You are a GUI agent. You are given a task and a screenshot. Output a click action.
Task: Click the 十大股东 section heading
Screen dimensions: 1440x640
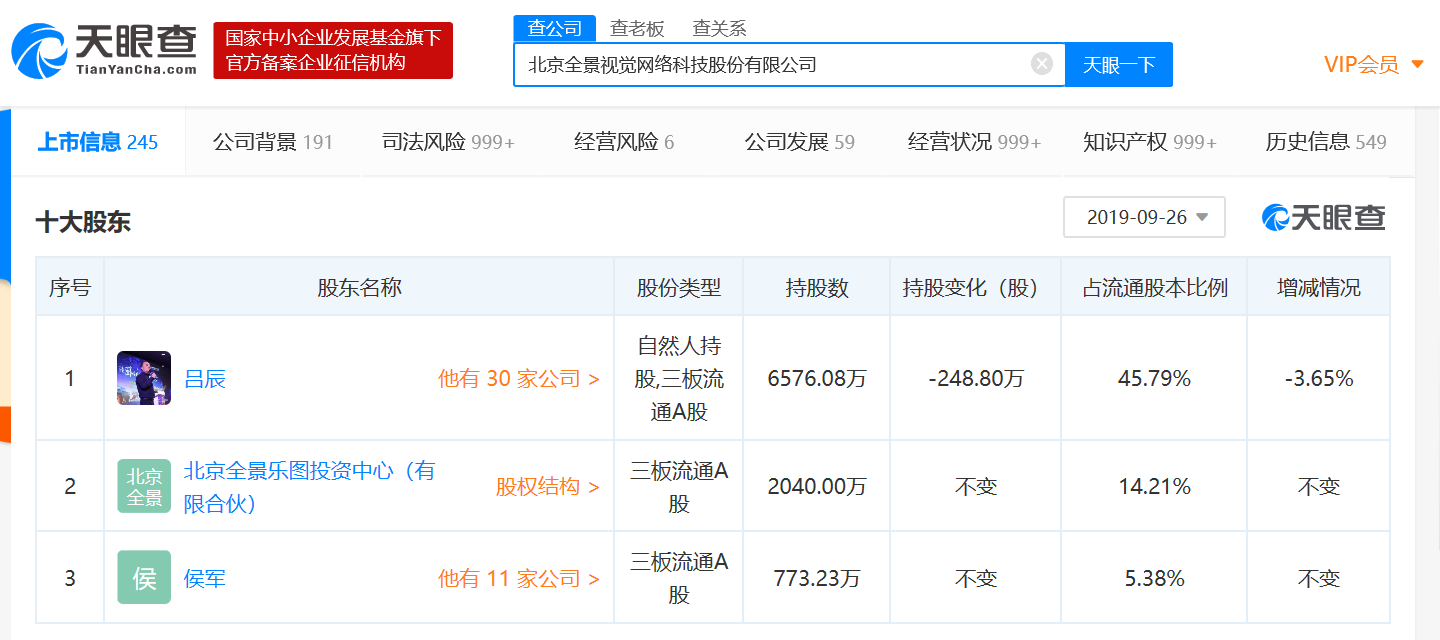[x=83, y=222]
